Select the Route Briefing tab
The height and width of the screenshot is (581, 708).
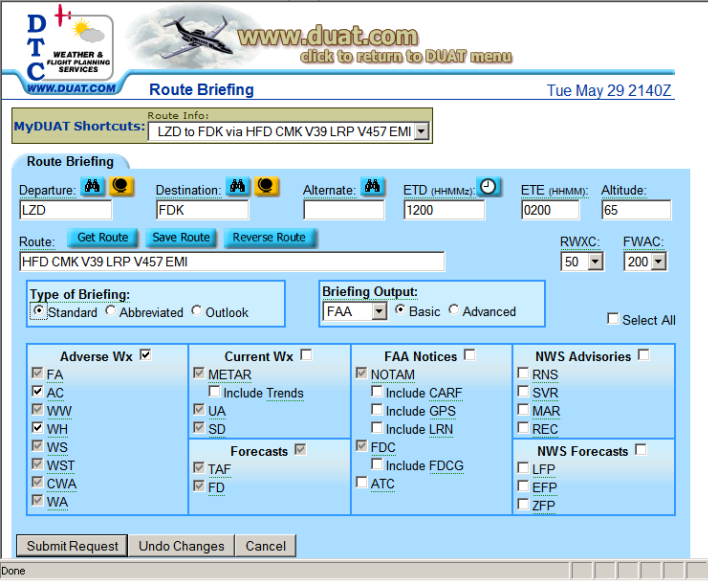click(70, 162)
